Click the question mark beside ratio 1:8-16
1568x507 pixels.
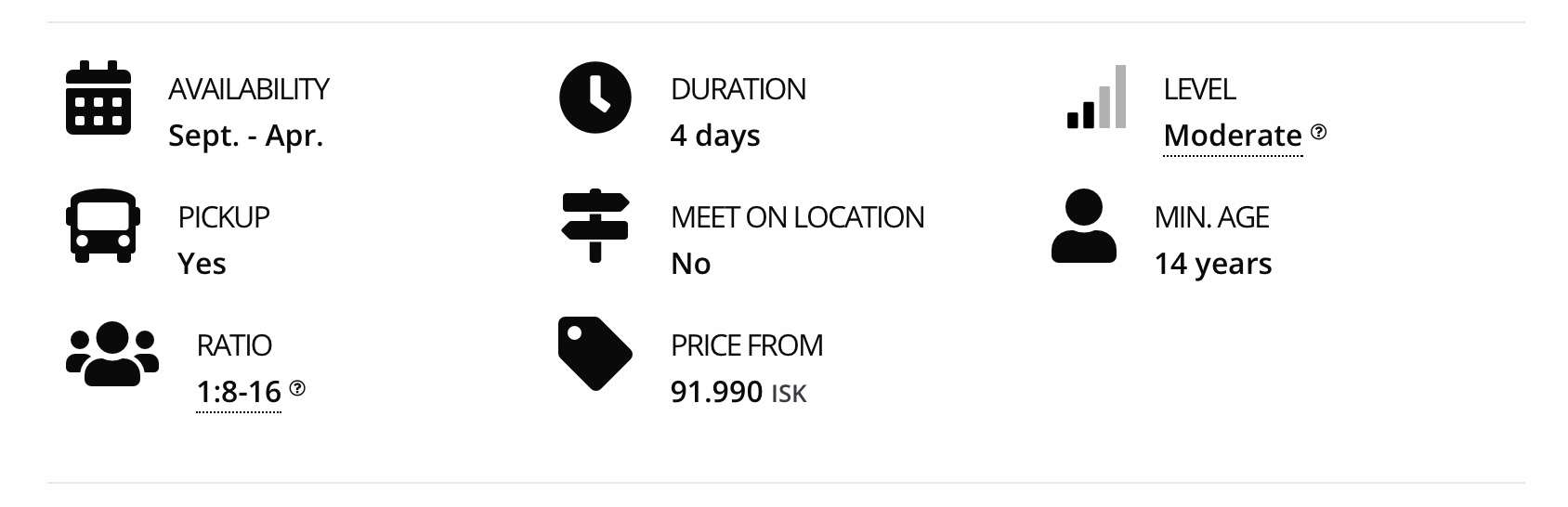[x=297, y=388]
